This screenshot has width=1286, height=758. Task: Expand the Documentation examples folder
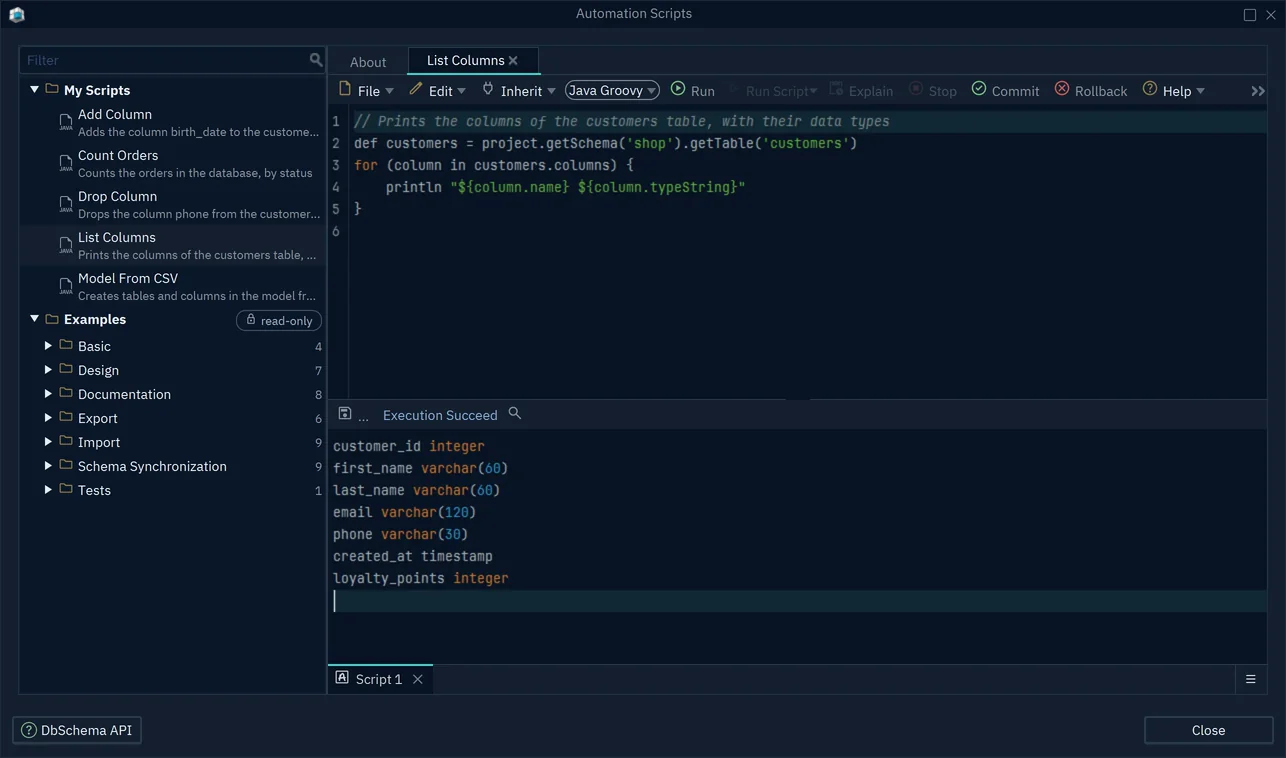[48, 393]
